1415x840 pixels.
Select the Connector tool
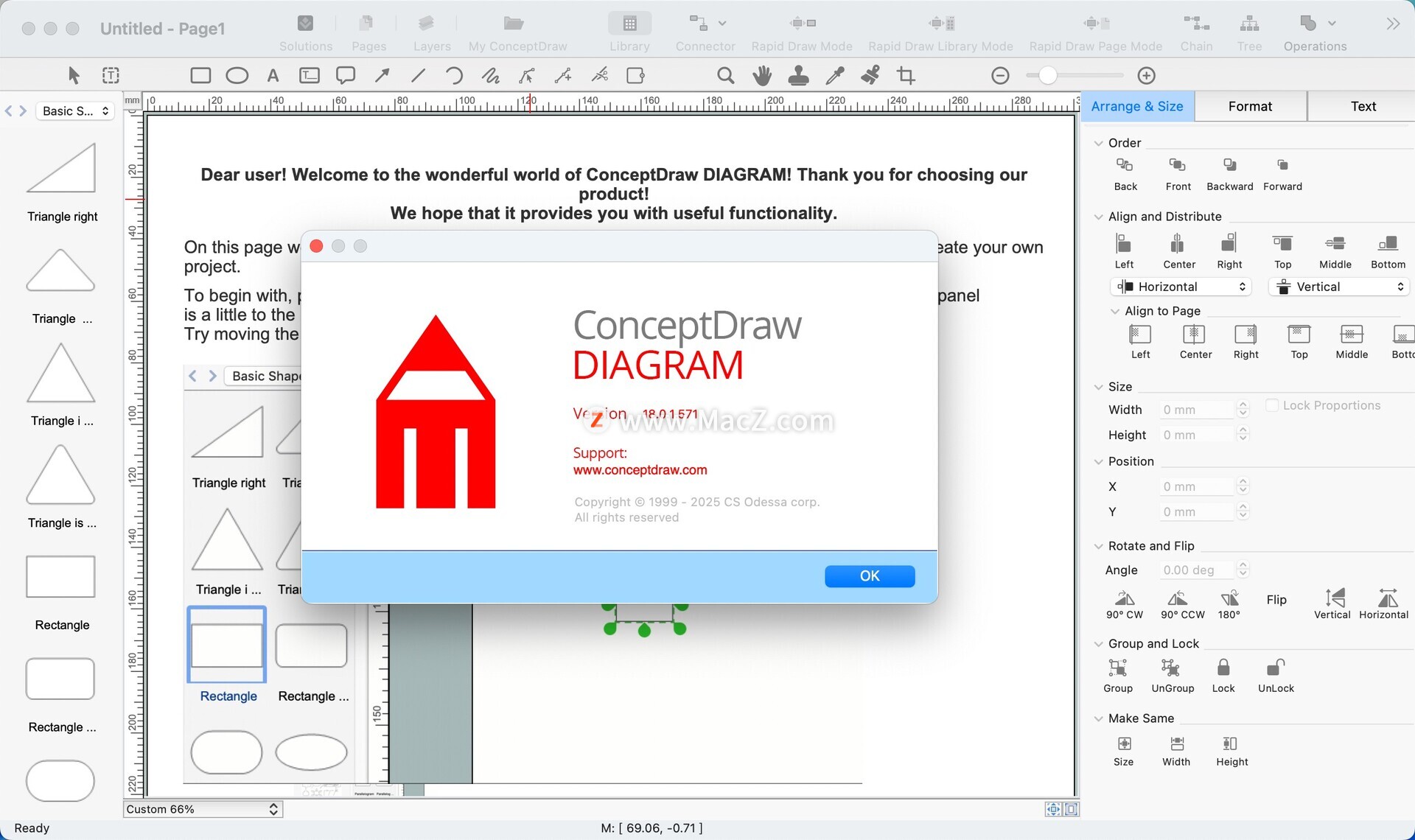pyautogui.click(x=705, y=33)
